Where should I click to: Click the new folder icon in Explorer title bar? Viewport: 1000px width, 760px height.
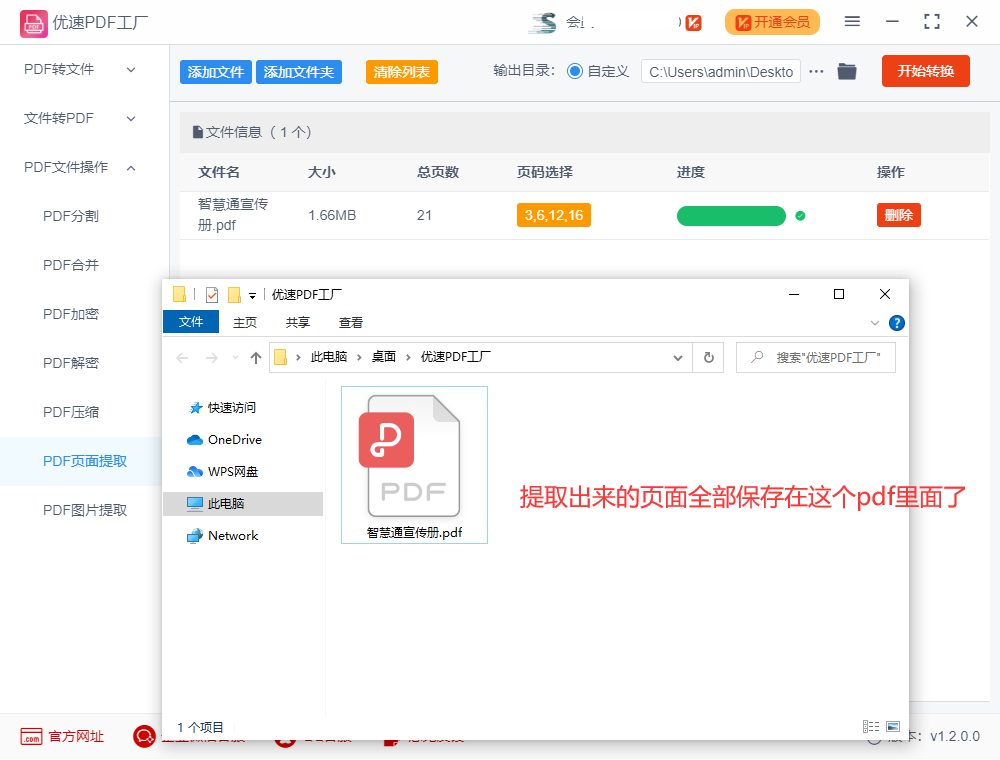[235, 295]
